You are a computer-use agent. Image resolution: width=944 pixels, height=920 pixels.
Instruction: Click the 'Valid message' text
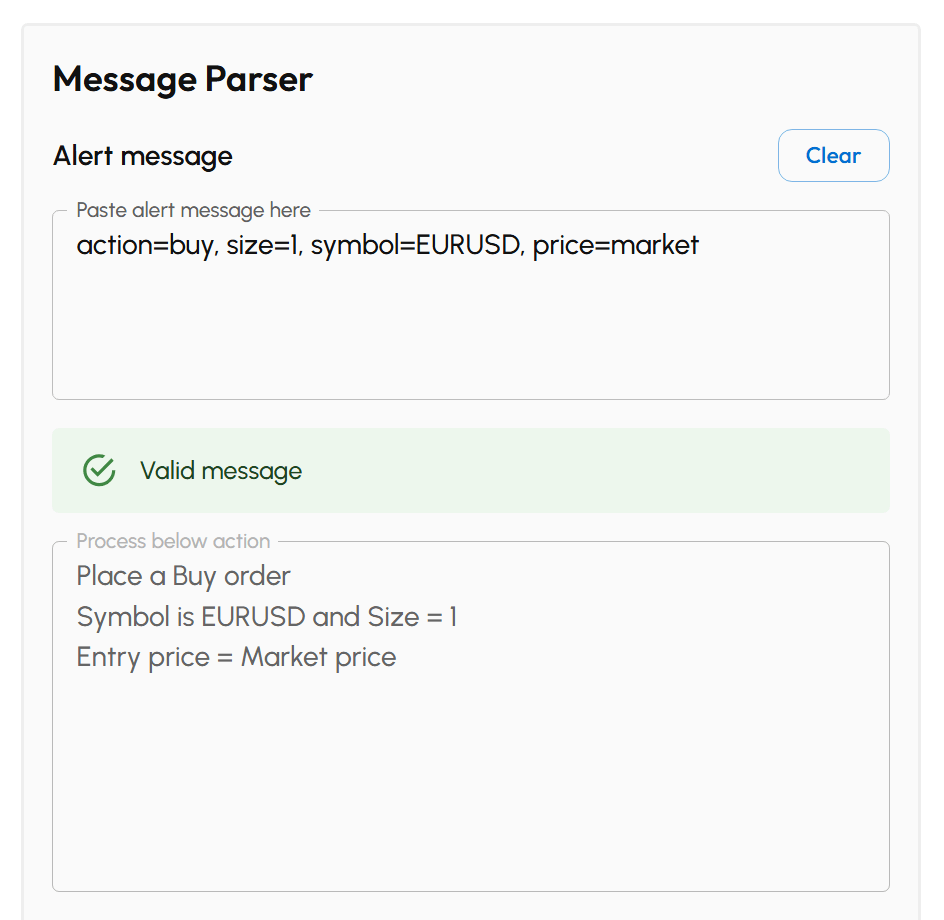(x=221, y=470)
